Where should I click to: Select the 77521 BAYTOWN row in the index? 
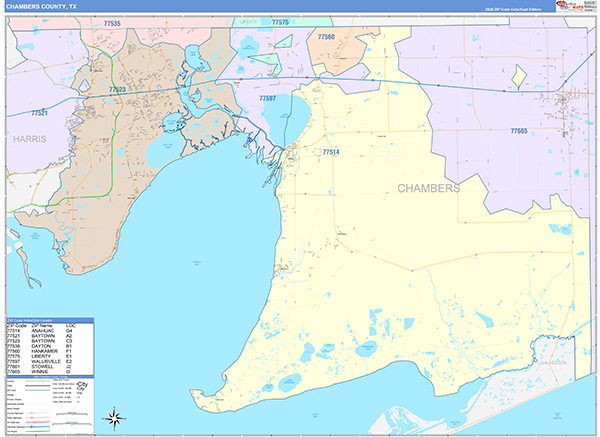click(50, 336)
